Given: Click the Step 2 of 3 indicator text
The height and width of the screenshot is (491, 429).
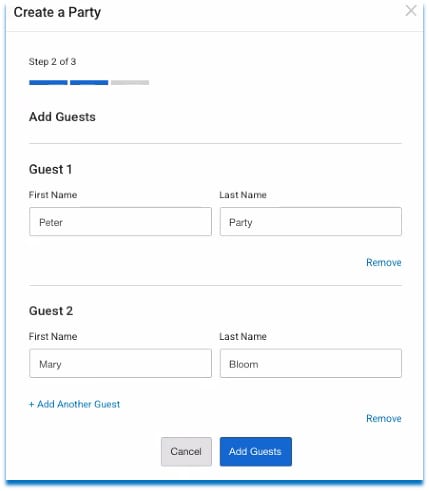Looking at the screenshot, I should point(52,62).
